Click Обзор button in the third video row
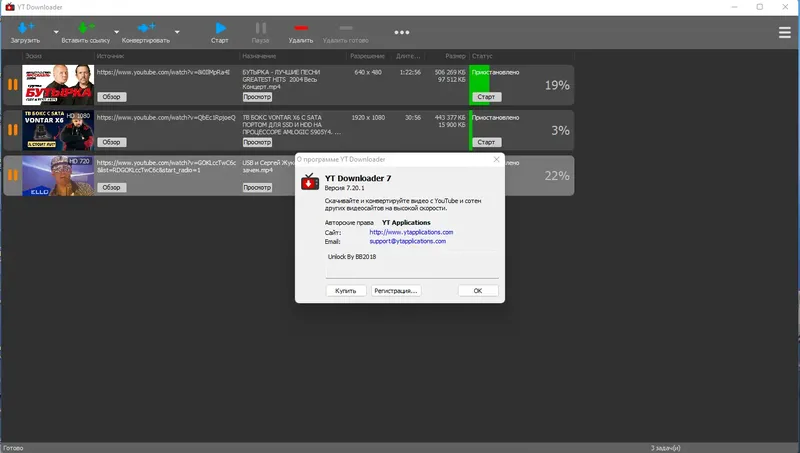800x453 pixels. coord(112,187)
